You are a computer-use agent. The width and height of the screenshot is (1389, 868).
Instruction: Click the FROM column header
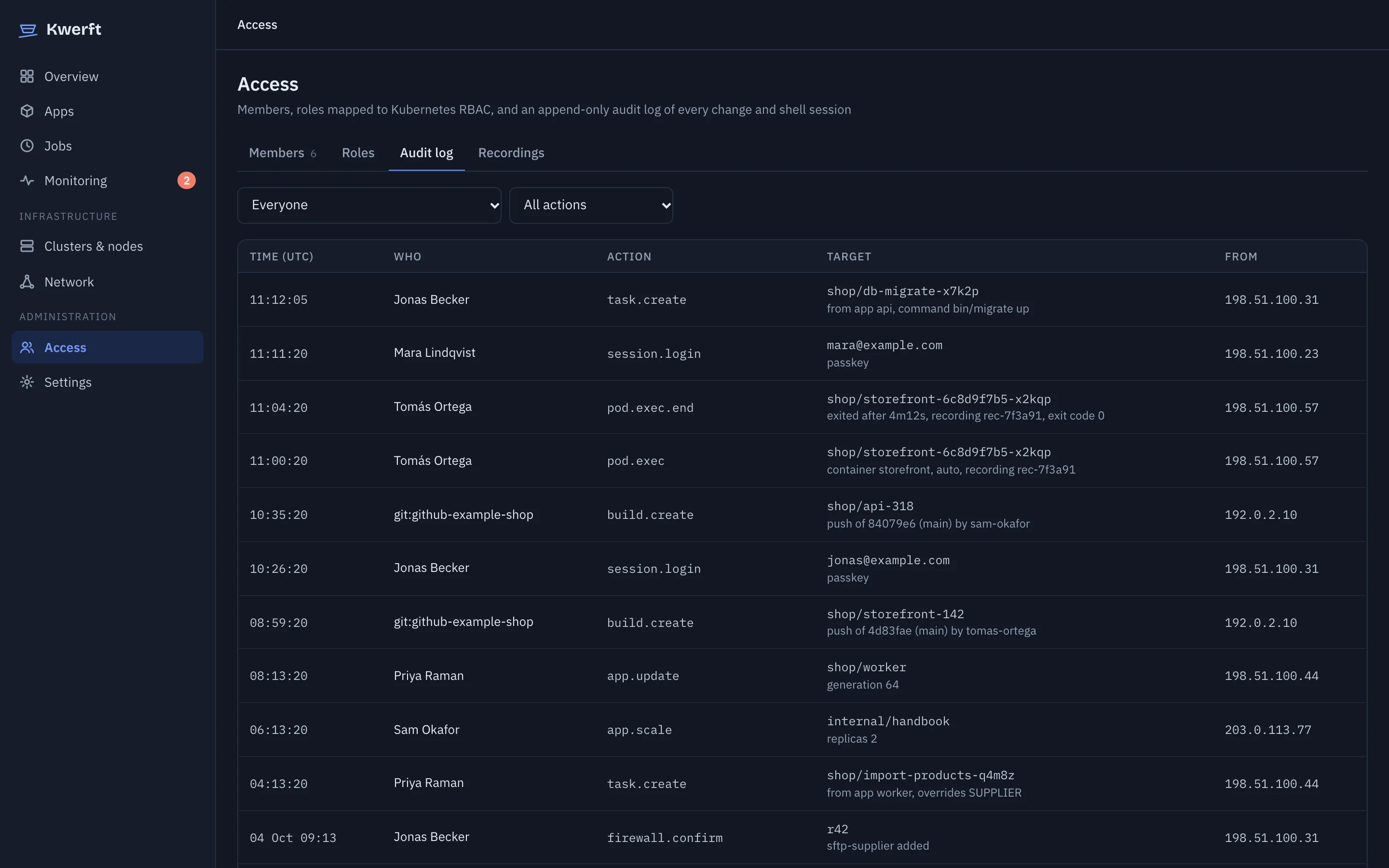(1241, 257)
